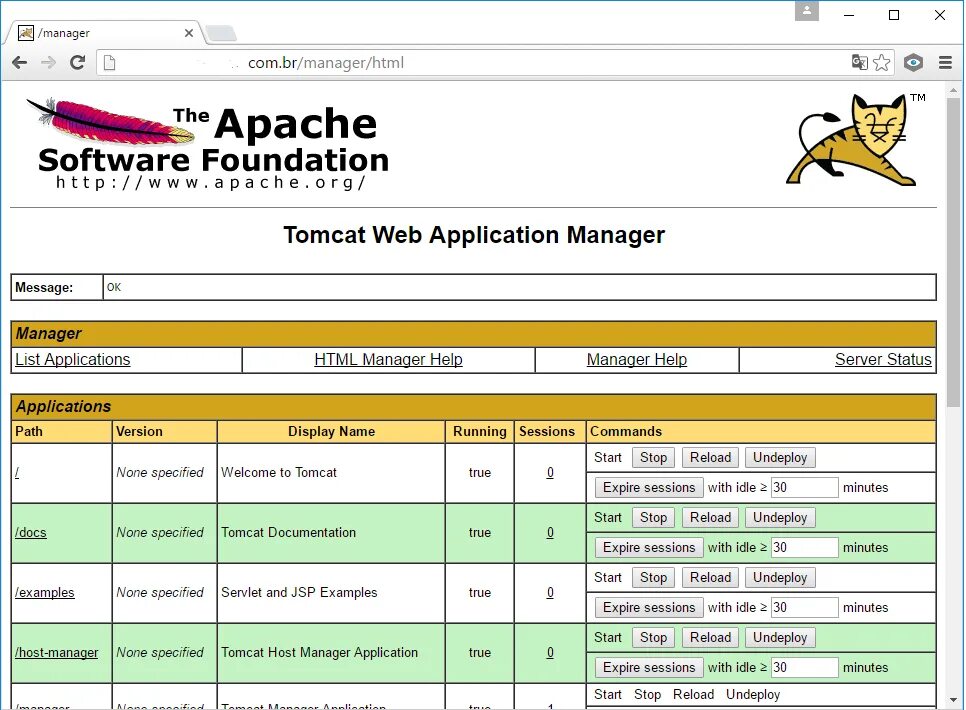Click the OK message text

click(114, 287)
